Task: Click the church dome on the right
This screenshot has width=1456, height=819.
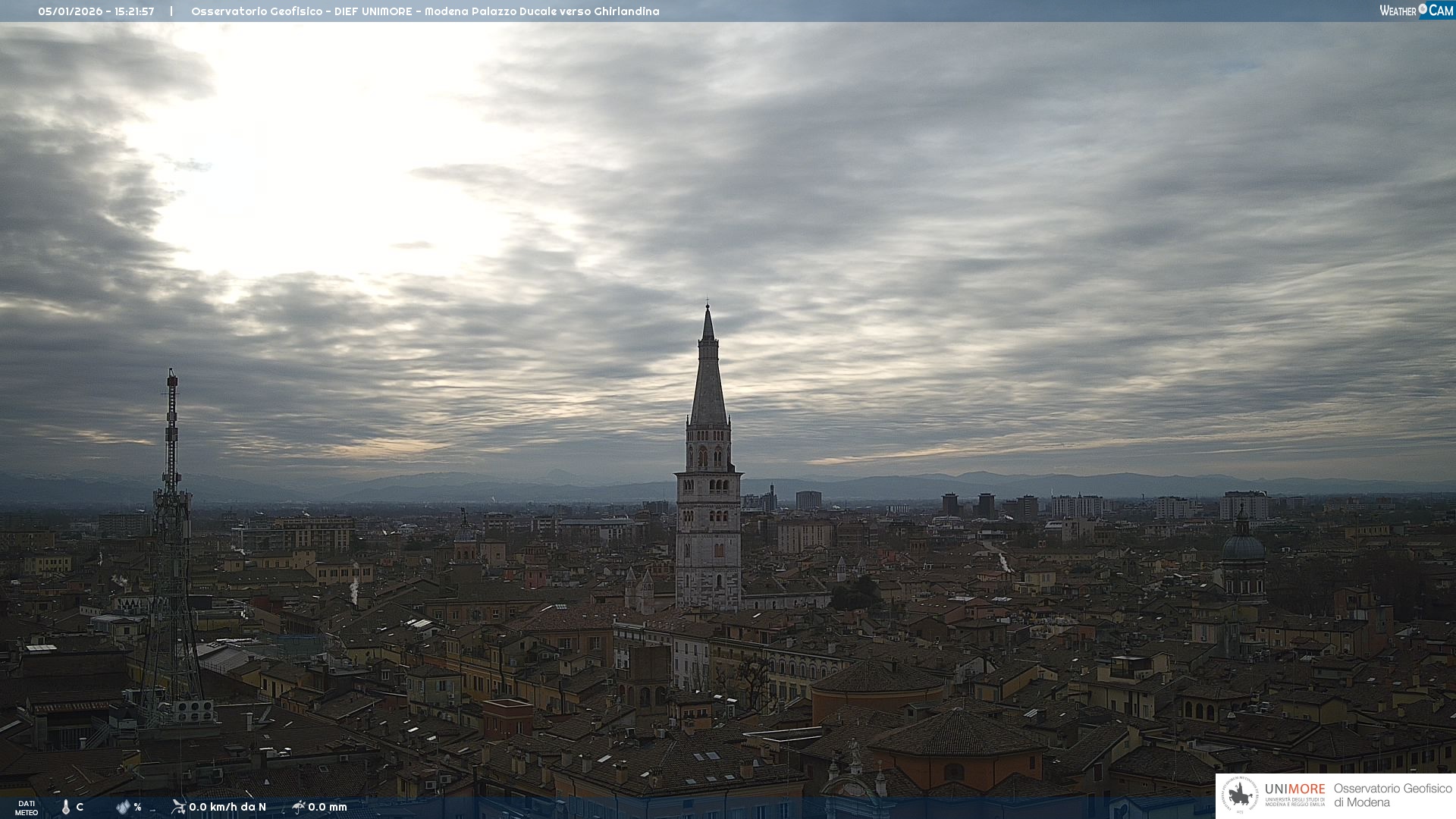Action: click(x=1243, y=547)
